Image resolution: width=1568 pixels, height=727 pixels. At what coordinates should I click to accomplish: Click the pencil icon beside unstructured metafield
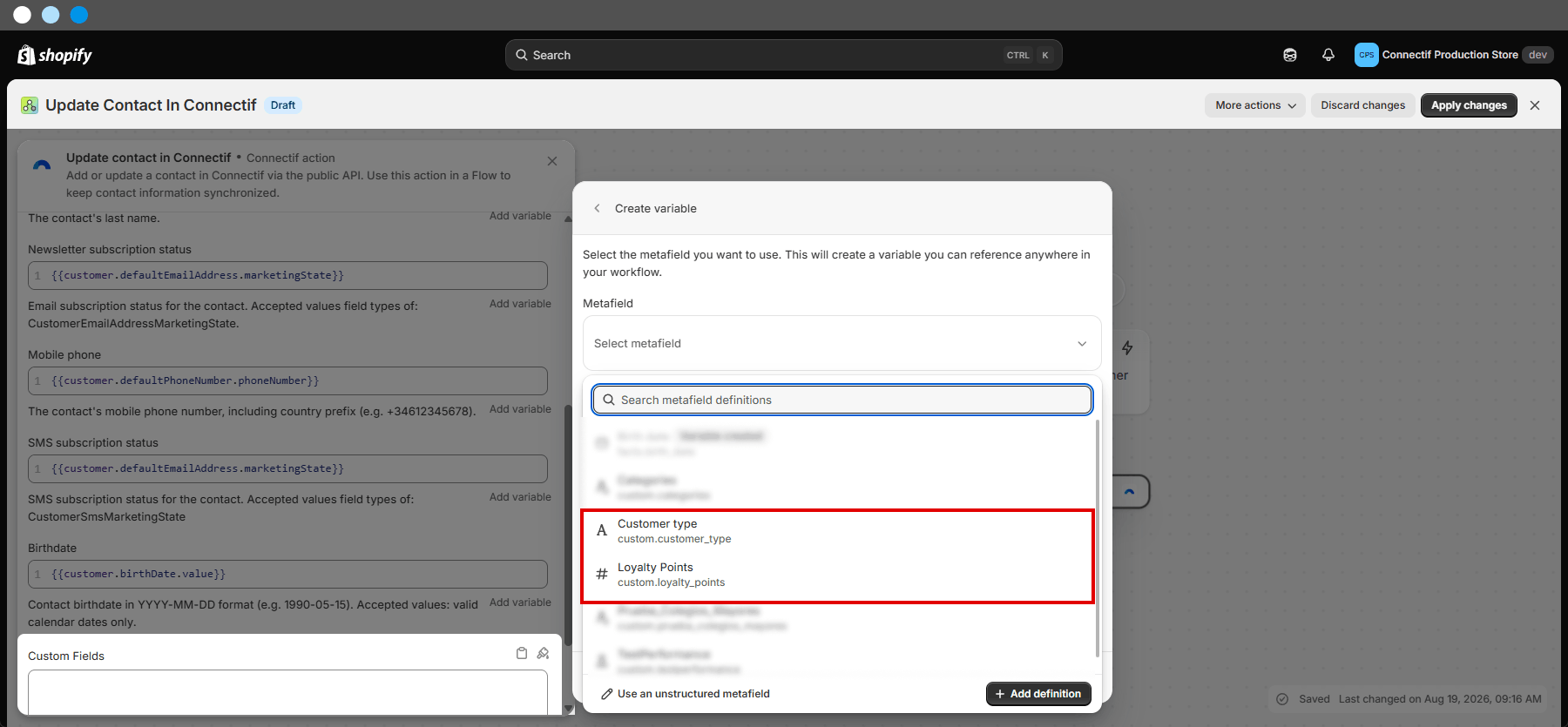click(607, 694)
